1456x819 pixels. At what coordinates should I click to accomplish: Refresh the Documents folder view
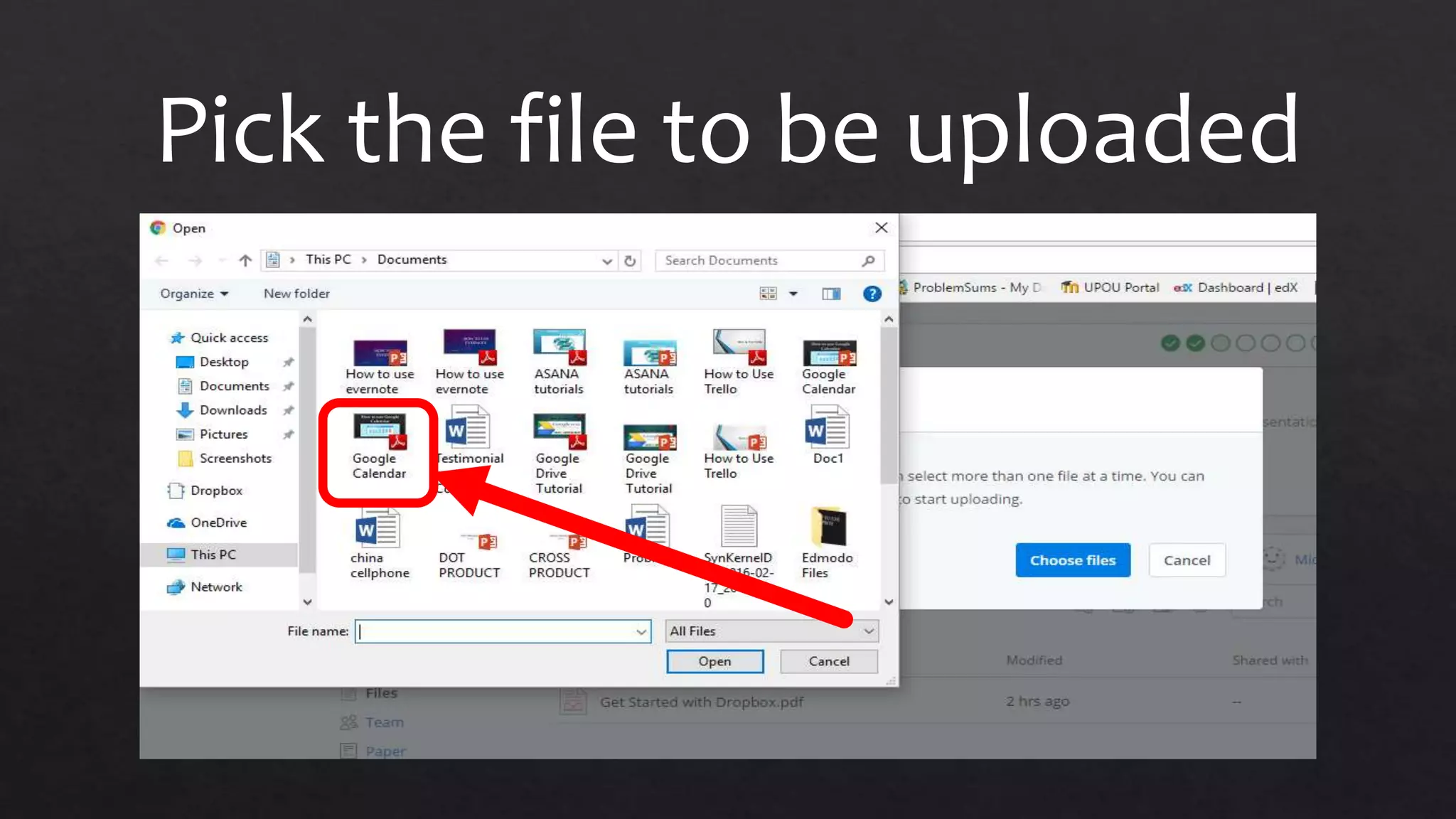(630, 261)
